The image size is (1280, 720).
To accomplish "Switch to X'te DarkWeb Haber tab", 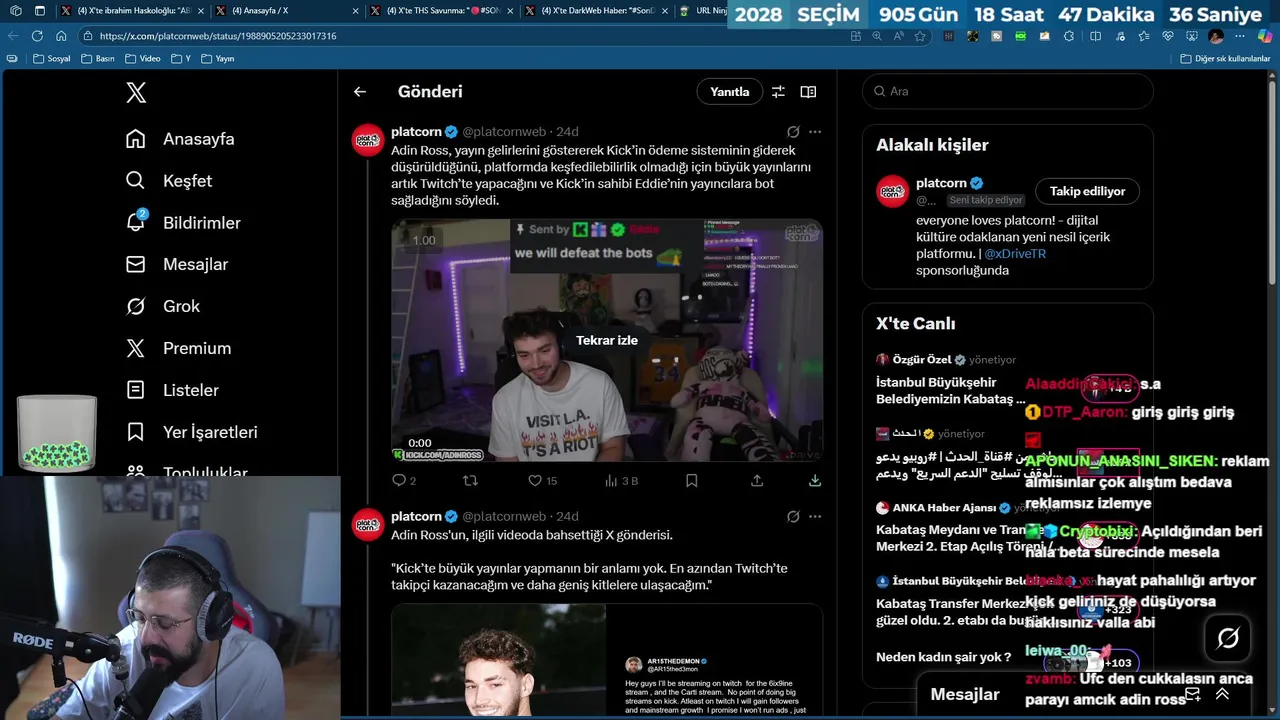I will tap(595, 11).
